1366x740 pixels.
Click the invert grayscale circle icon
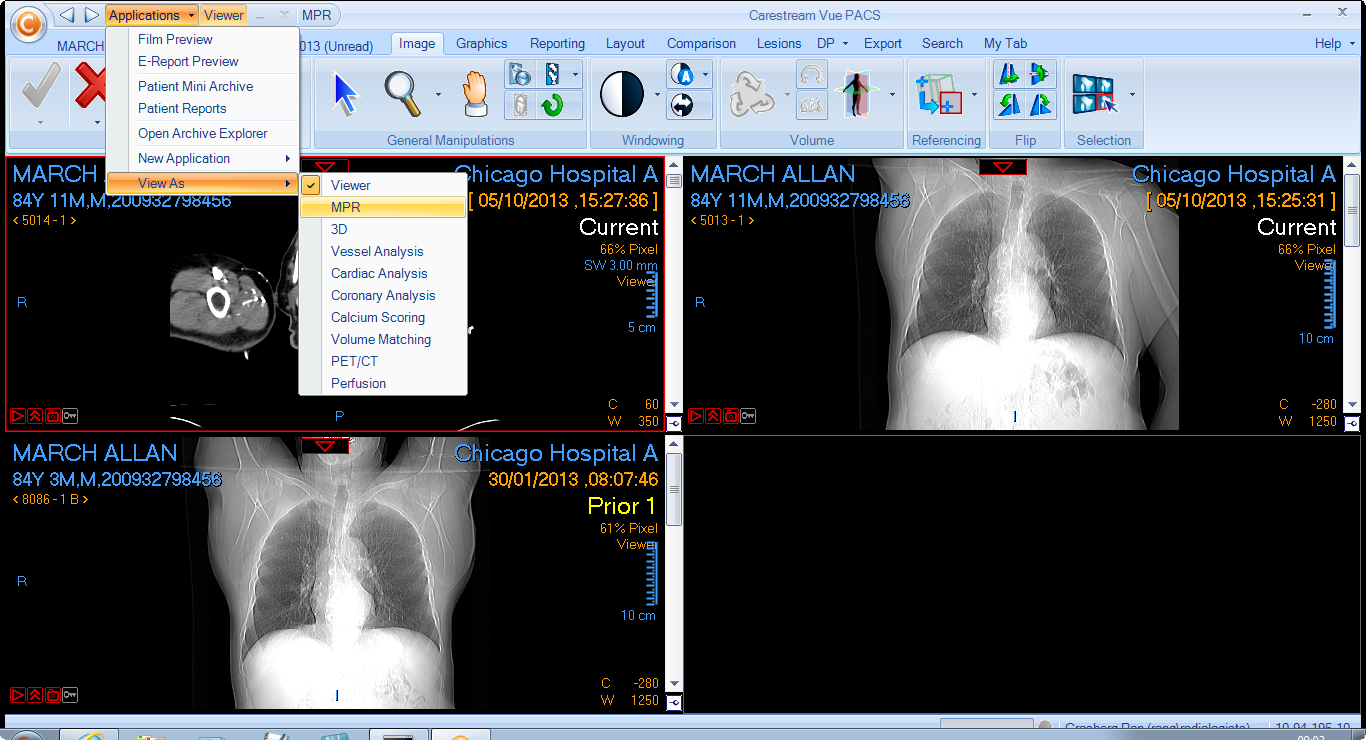[x=682, y=104]
